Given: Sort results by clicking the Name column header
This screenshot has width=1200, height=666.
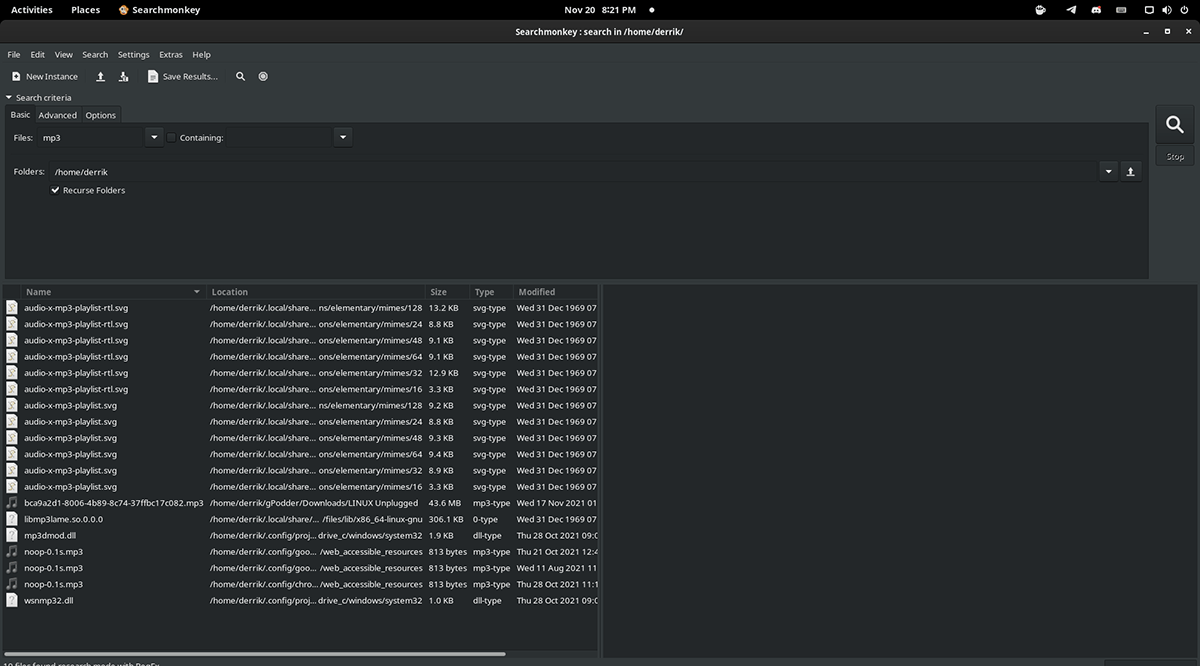Looking at the screenshot, I should pyautogui.click(x=38, y=291).
